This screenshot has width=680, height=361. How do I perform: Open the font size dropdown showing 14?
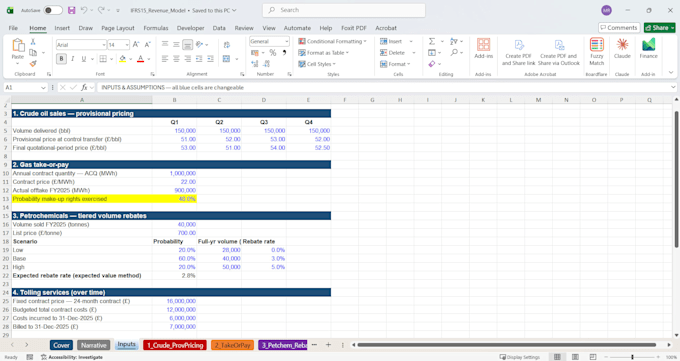(x=127, y=45)
